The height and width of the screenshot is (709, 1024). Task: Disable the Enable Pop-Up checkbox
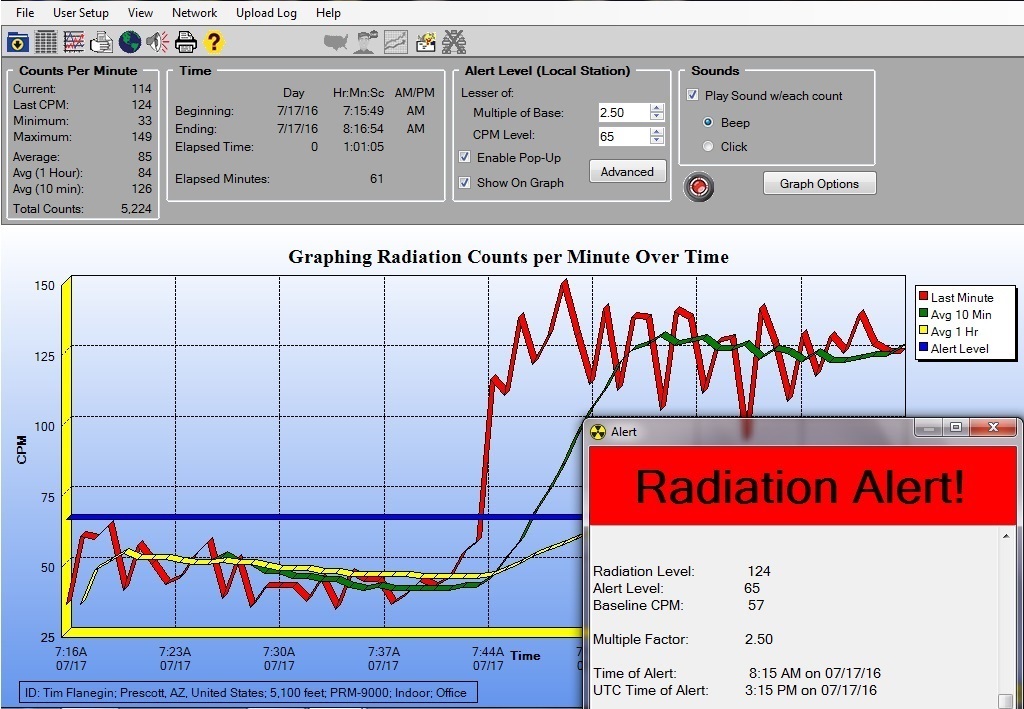465,157
